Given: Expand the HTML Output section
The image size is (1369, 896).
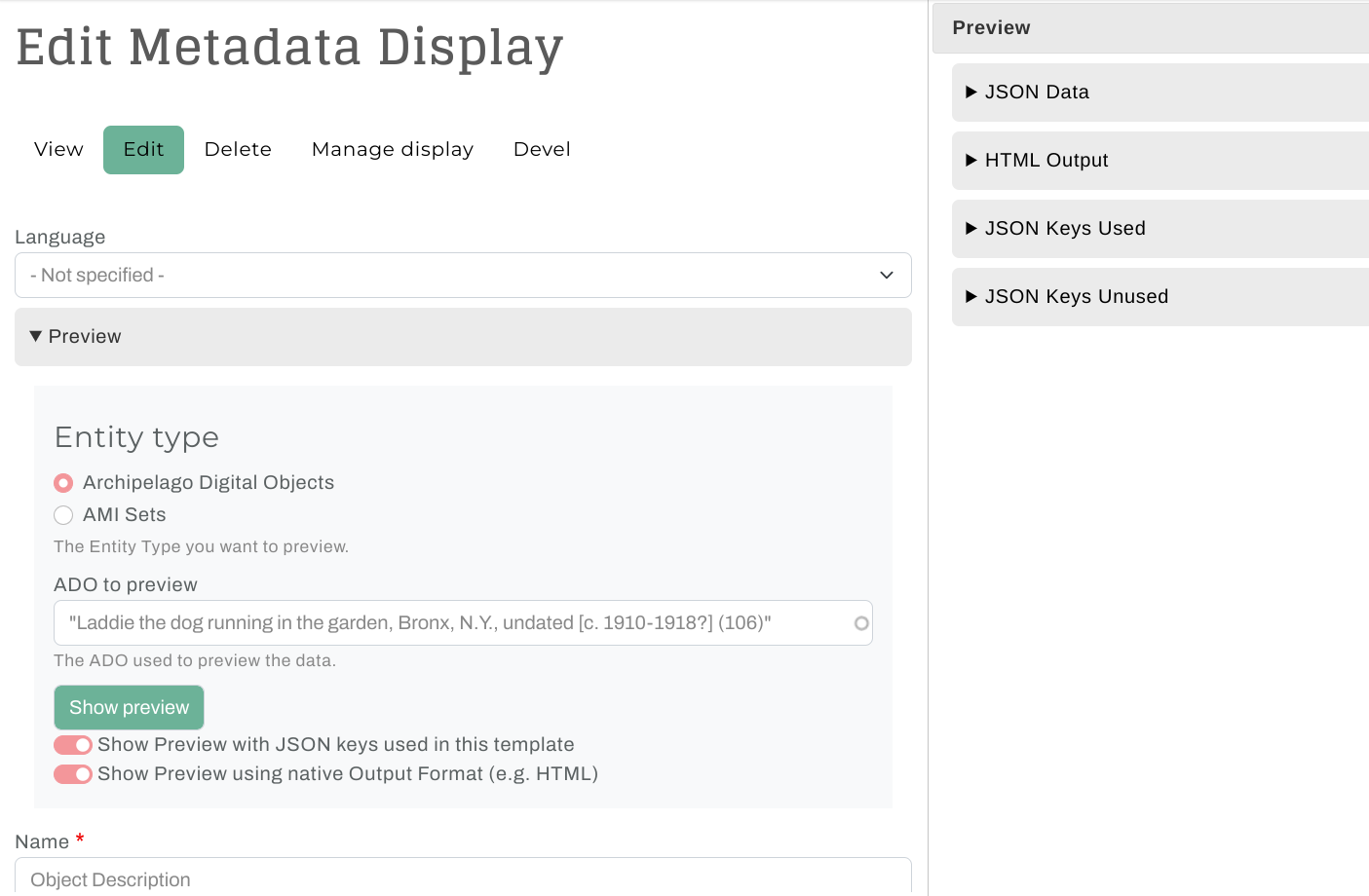Looking at the screenshot, I should pyautogui.click(x=1046, y=161).
